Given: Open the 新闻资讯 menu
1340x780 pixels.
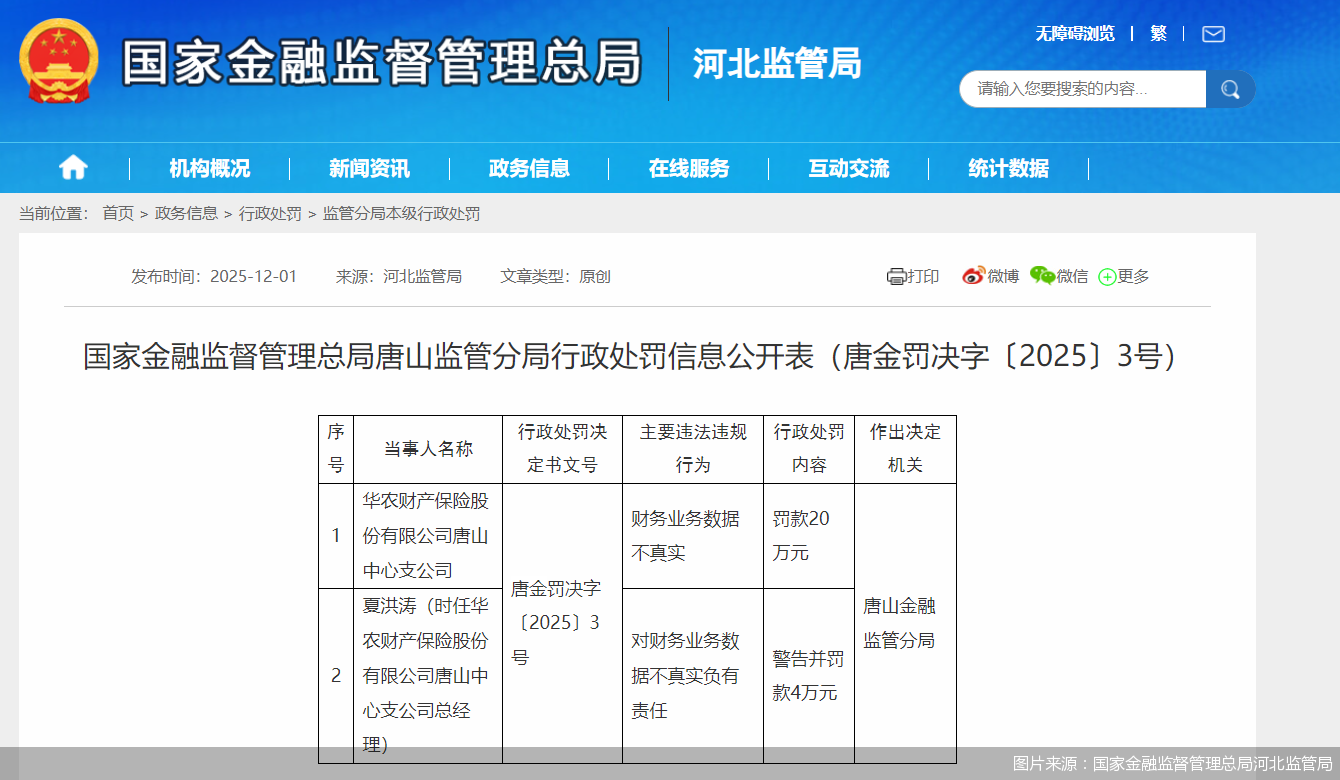Looking at the screenshot, I should [369, 168].
